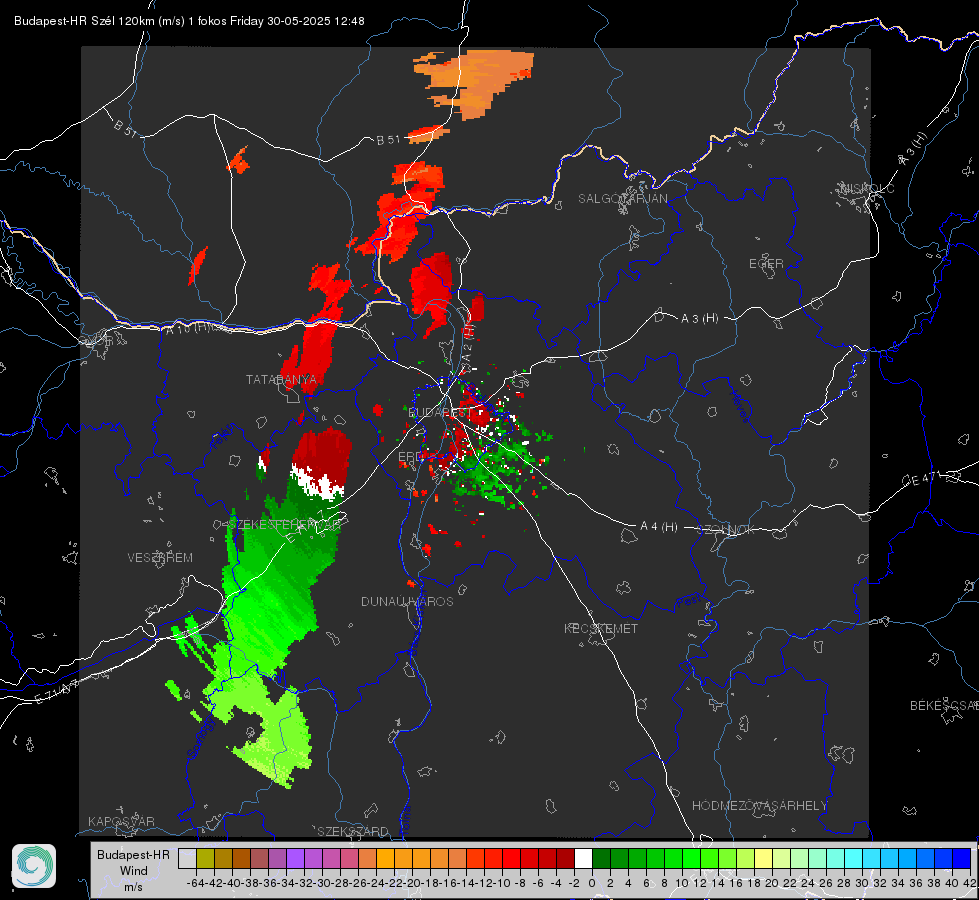The width and height of the screenshot is (979, 900).
Task: Click the BÉKÉSCSABA label at the map edge
Action: point(944,705)
